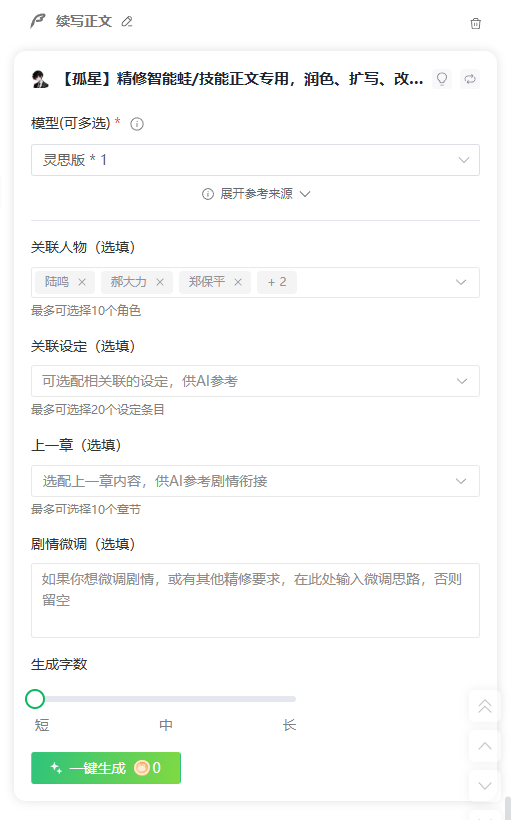This screenshot has width=511, height=820.
Task: Open the 上一章 chapter dropdown
Action: 255,481
